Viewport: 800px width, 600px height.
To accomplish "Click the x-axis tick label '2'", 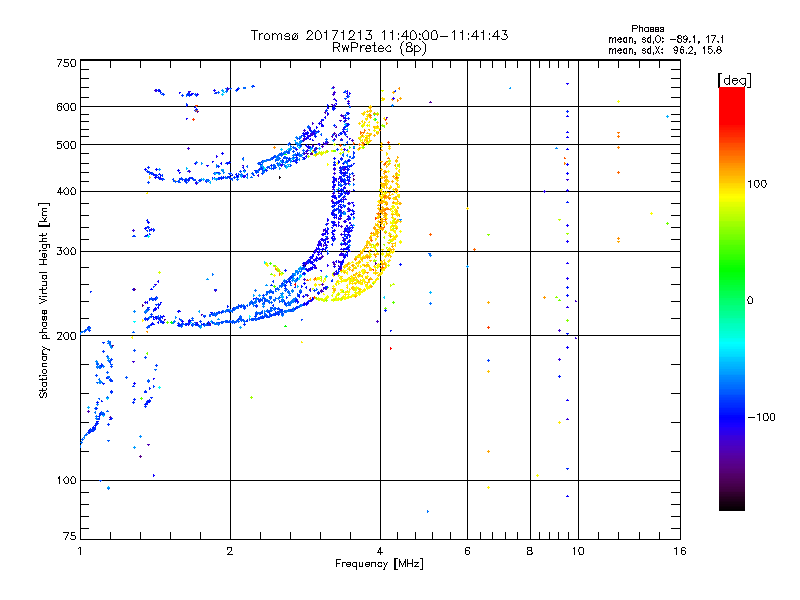I will coord(230,551).
